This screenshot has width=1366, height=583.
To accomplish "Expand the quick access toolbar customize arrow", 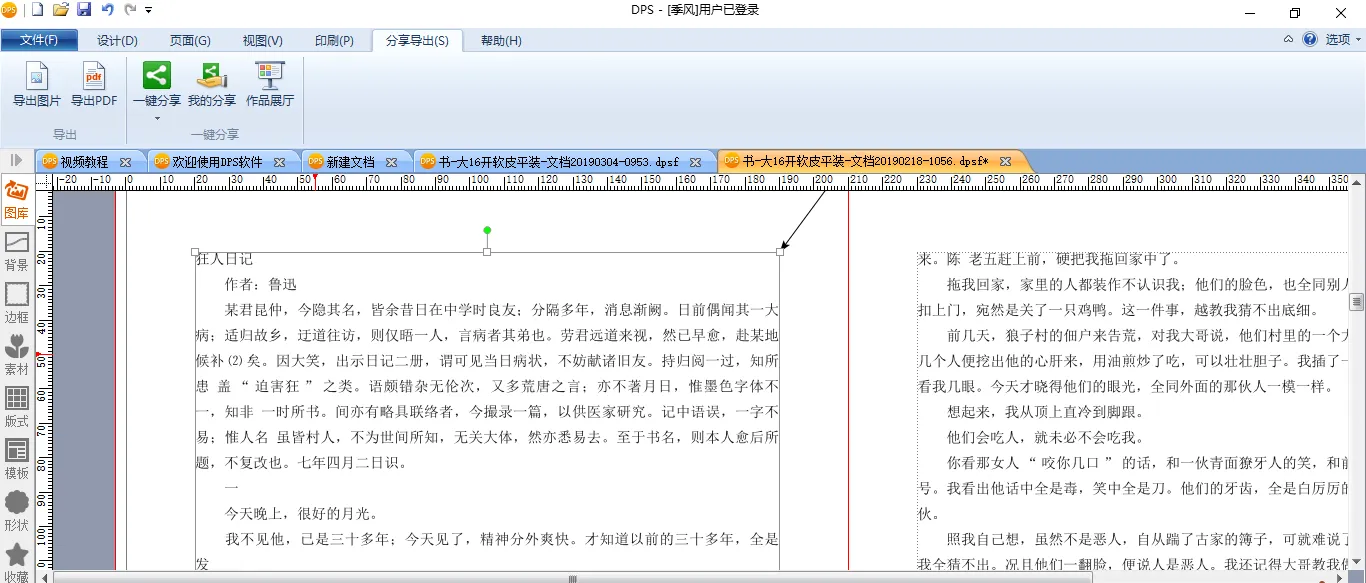I will (x=149, y=10).
